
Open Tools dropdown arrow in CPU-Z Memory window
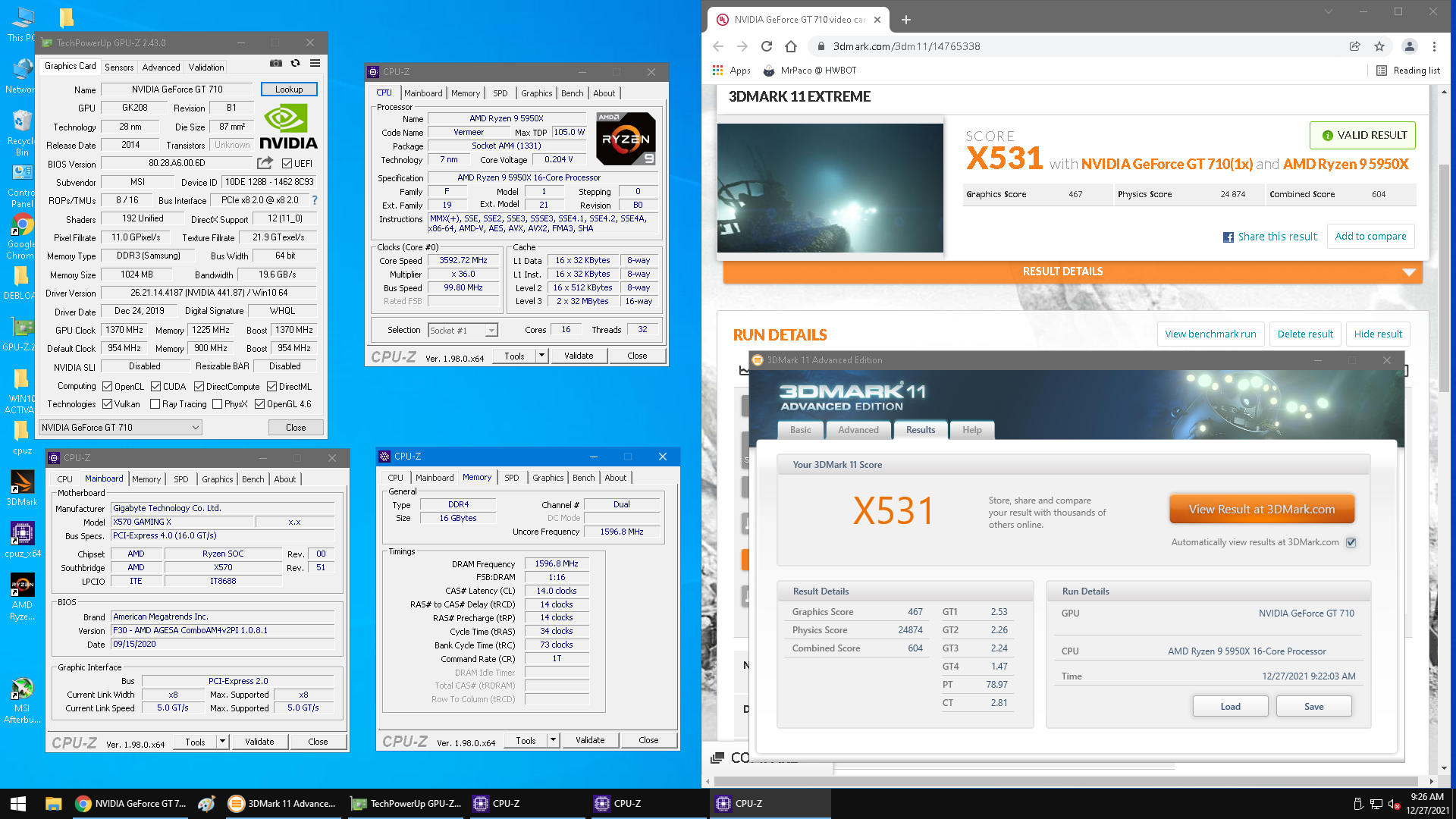(x=553, y=740)
